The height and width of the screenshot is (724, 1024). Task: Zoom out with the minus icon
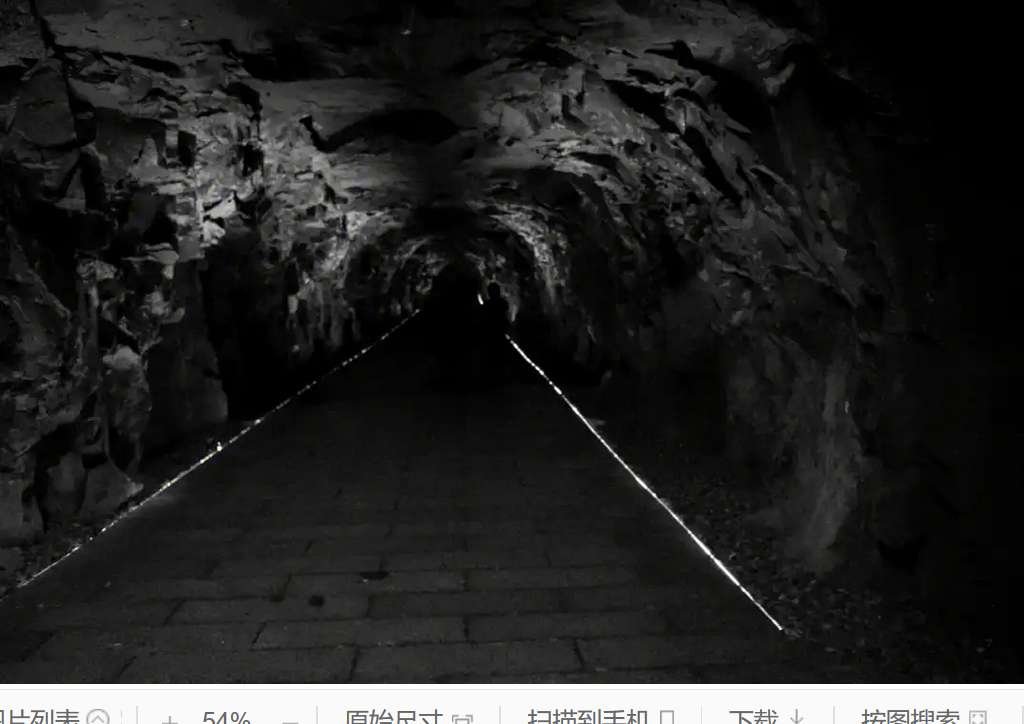tap(290, 719)
